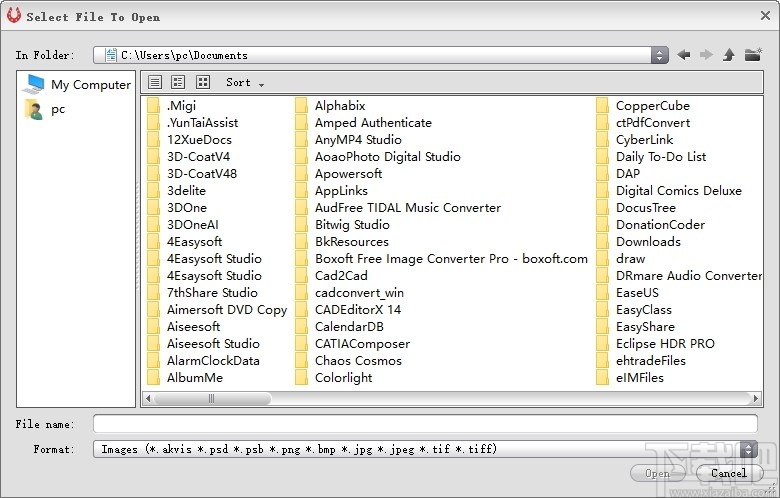Select the Apowersoft folder
This screenshot has width=780, height=498.
339,174
